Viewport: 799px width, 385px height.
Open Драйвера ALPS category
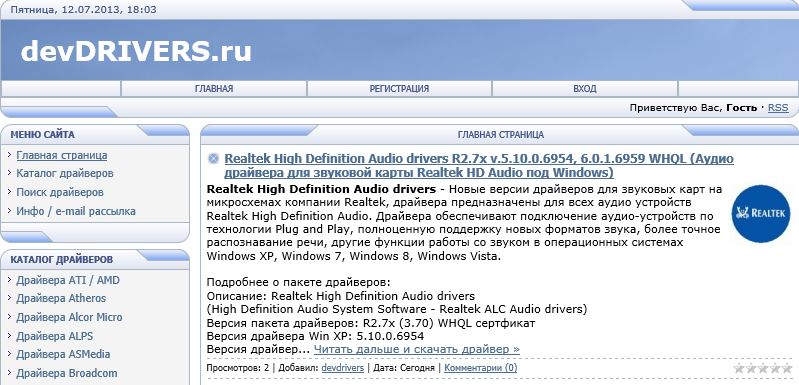click(x=55, y=336)
